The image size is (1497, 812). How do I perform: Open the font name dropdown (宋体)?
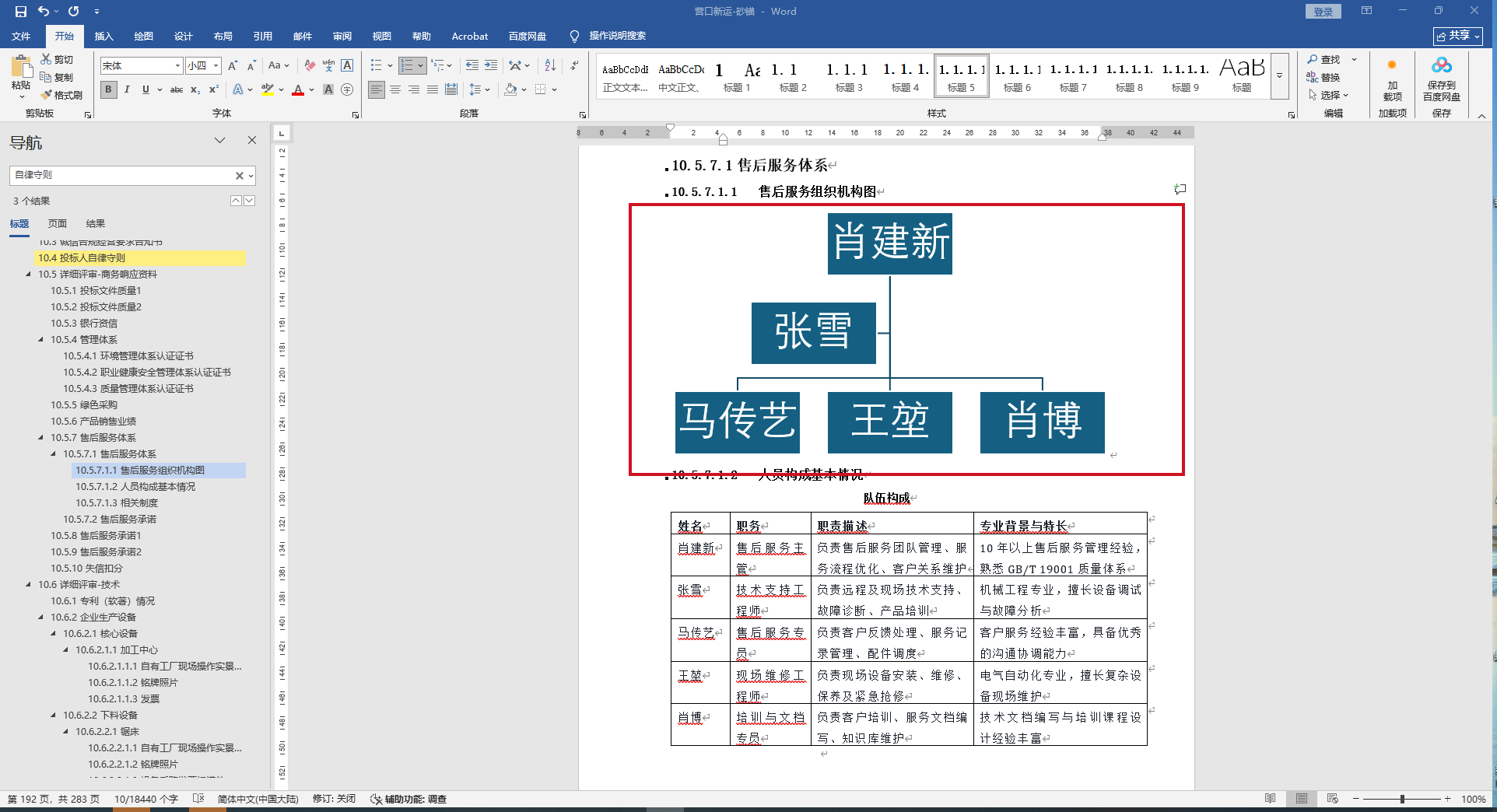pyautogui.click(x=177, y=66)
